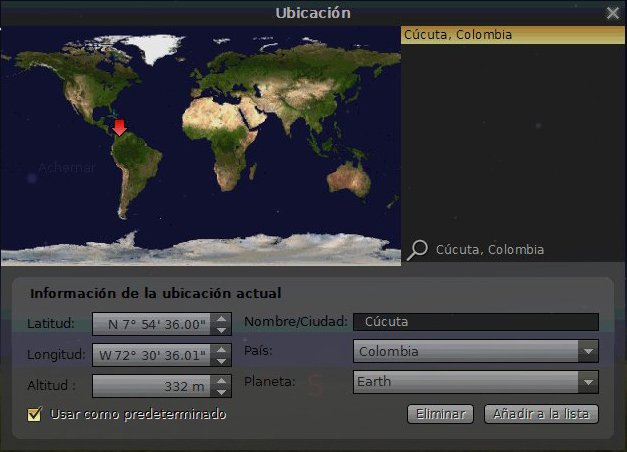The height and width of the screenshot is (452, 627).
Task: Decrease the Altitud value with down arrow
Action: coord(221,391)
